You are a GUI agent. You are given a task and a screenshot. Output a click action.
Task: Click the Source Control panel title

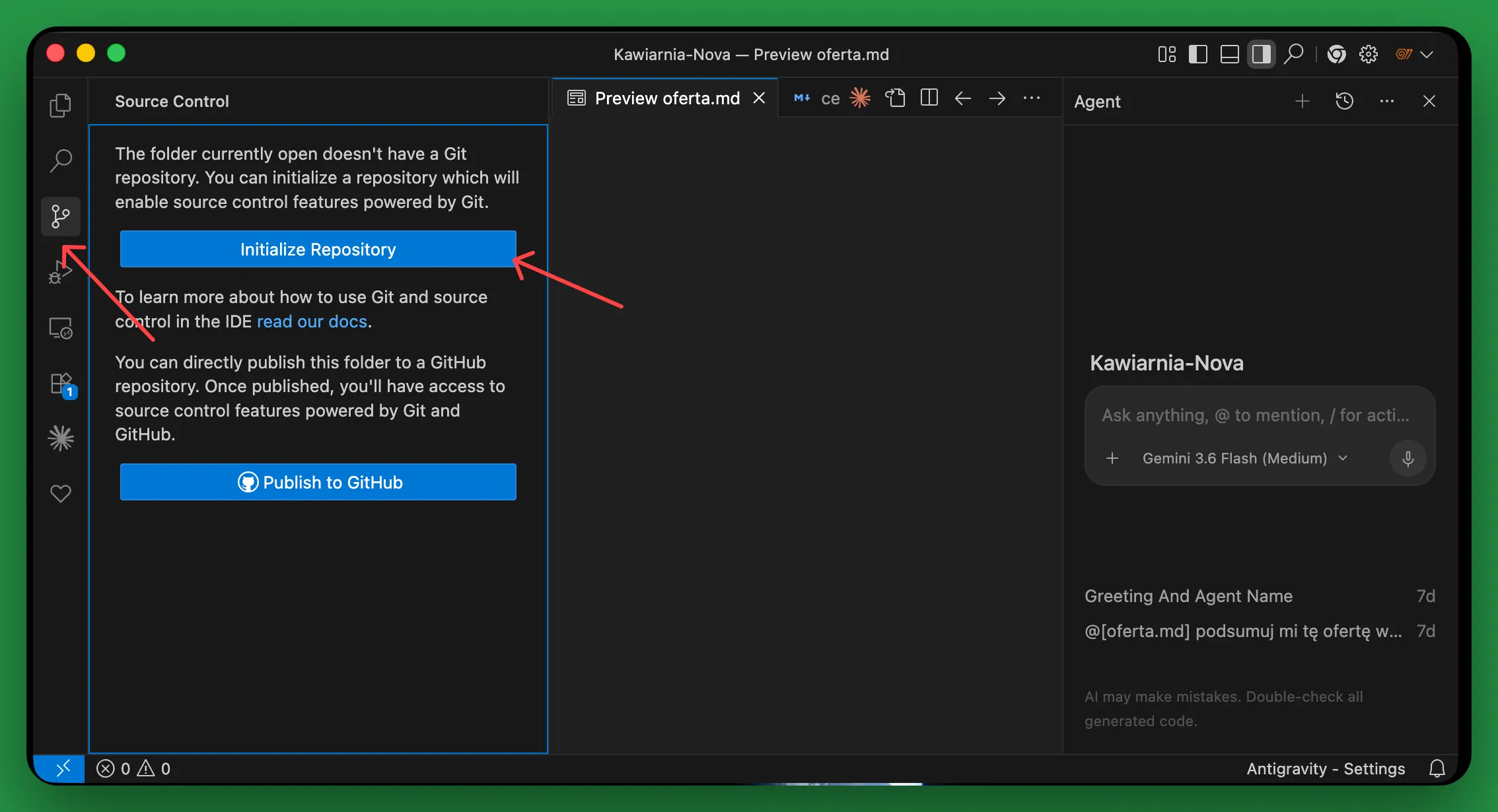(172, 101)
